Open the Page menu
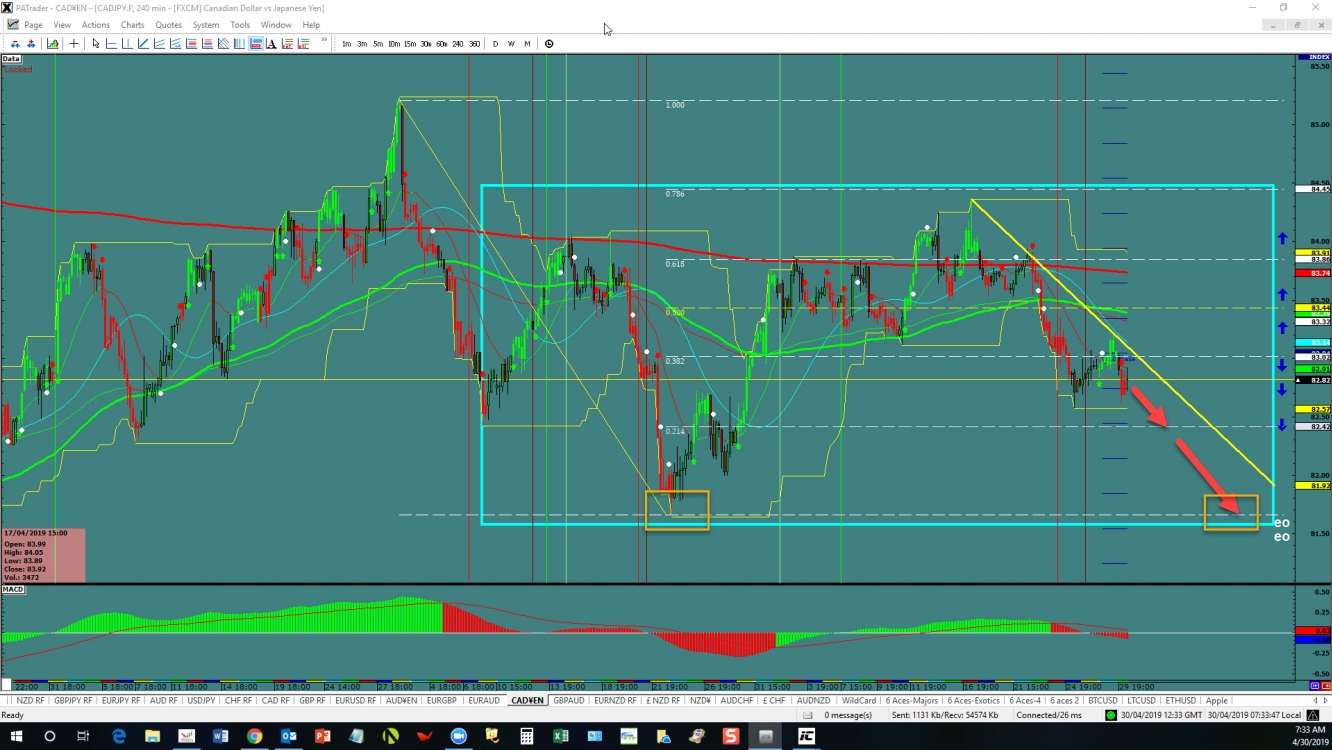The image size is (1332, 750). pyautogui.click(x=33, y=25)
